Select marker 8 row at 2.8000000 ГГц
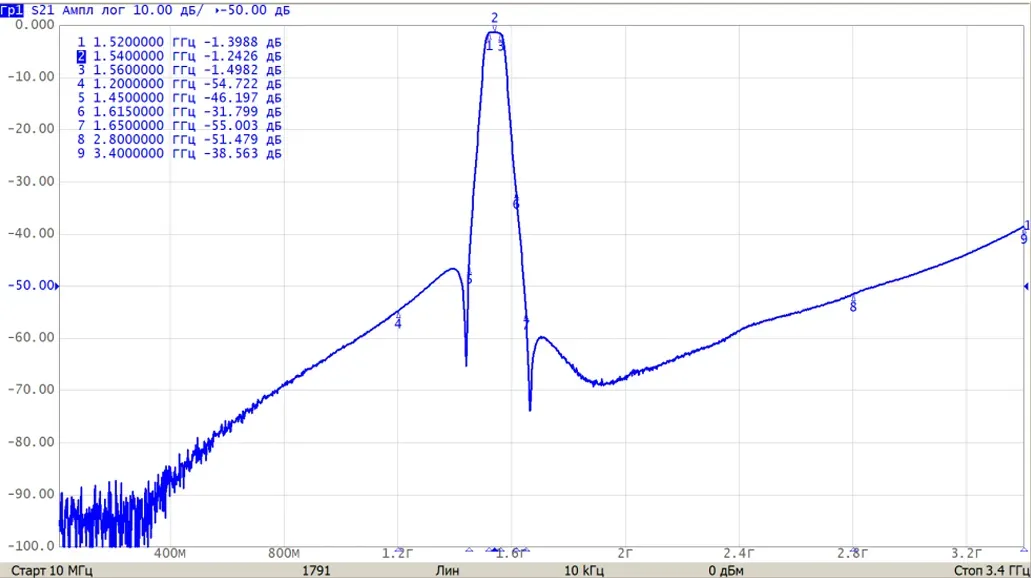 tap(179, 139)
